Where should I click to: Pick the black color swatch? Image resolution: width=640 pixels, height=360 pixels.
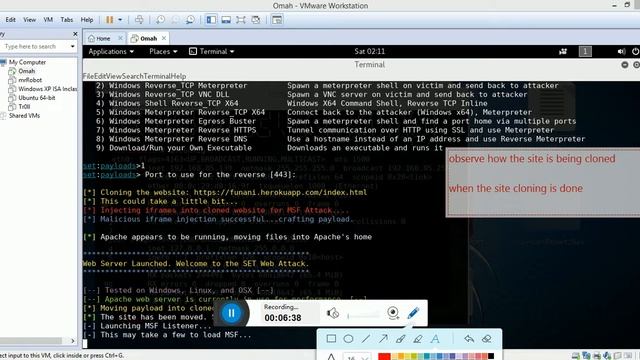[x=491, y=357]
